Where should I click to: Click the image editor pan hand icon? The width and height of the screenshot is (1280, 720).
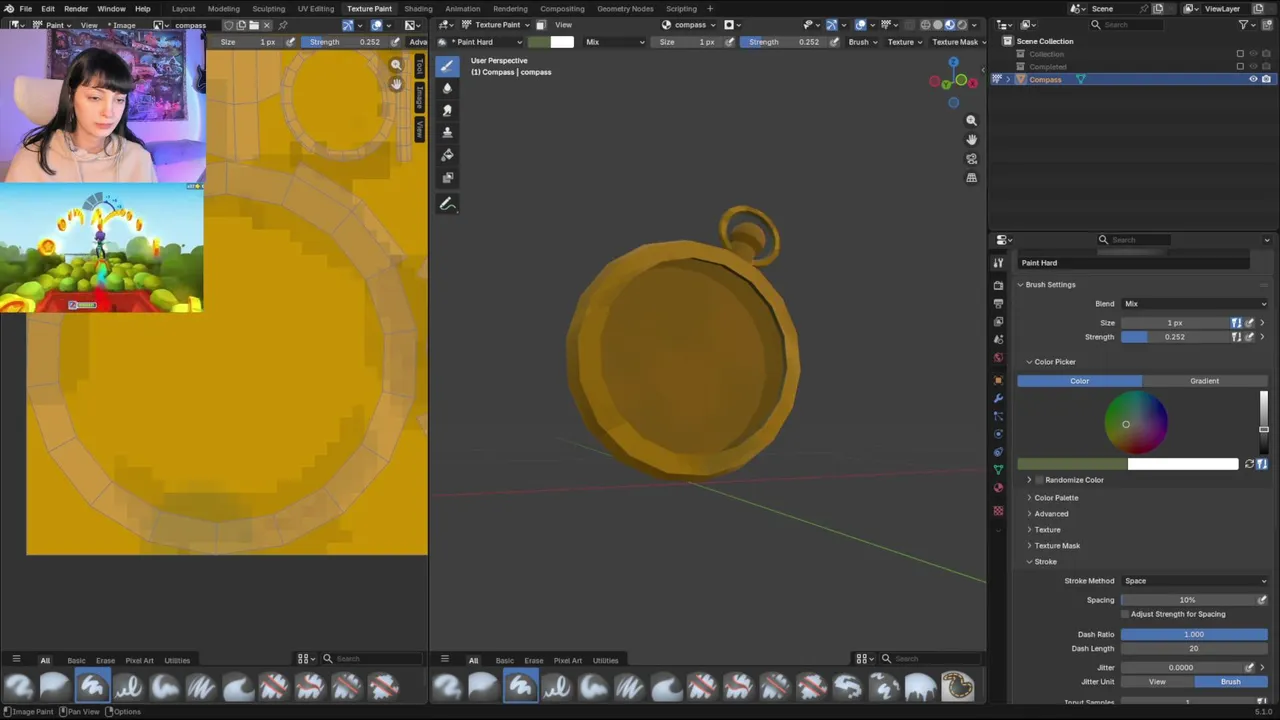(x=396, y=84)
